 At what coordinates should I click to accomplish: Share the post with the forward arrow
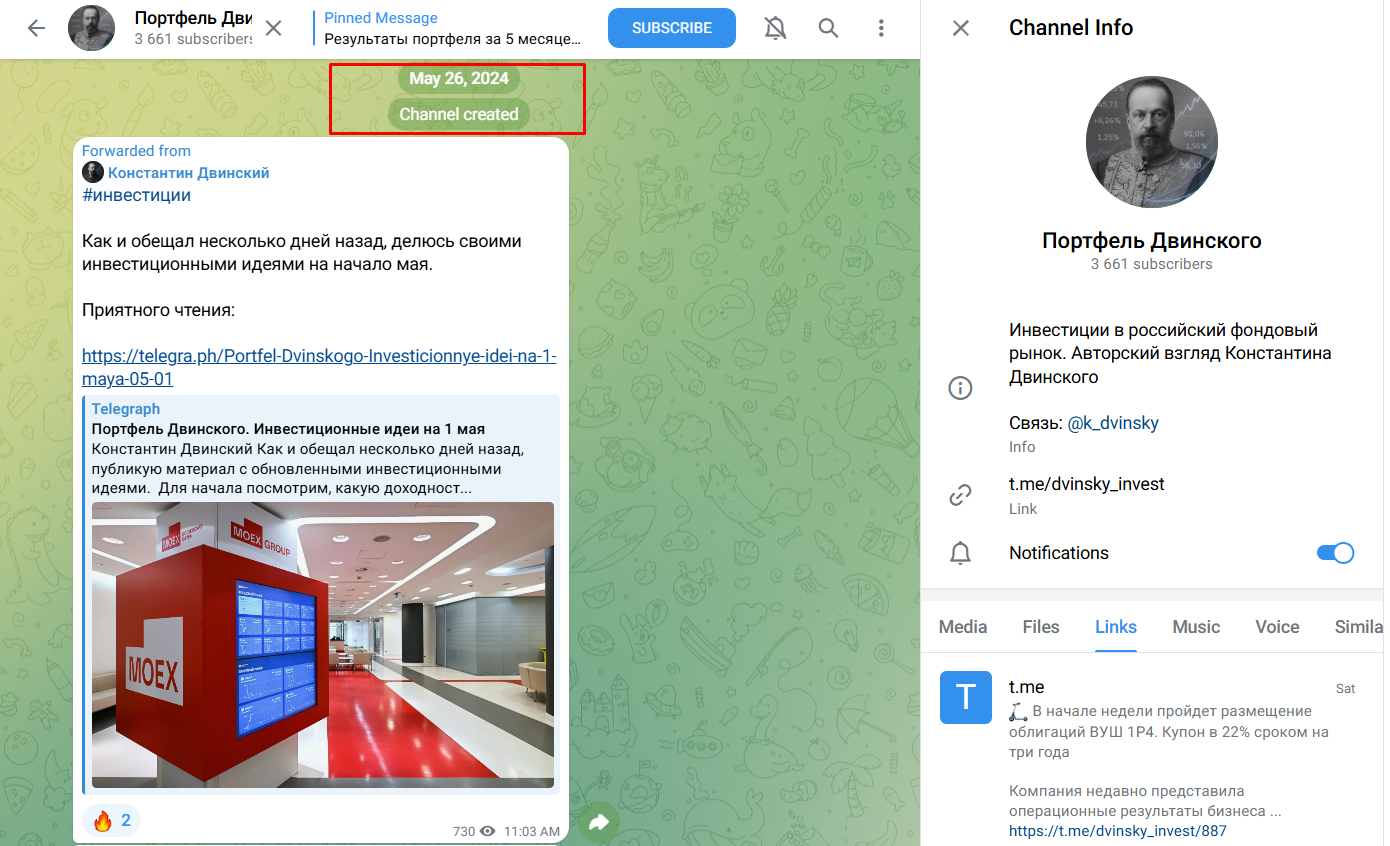point(599,822)
